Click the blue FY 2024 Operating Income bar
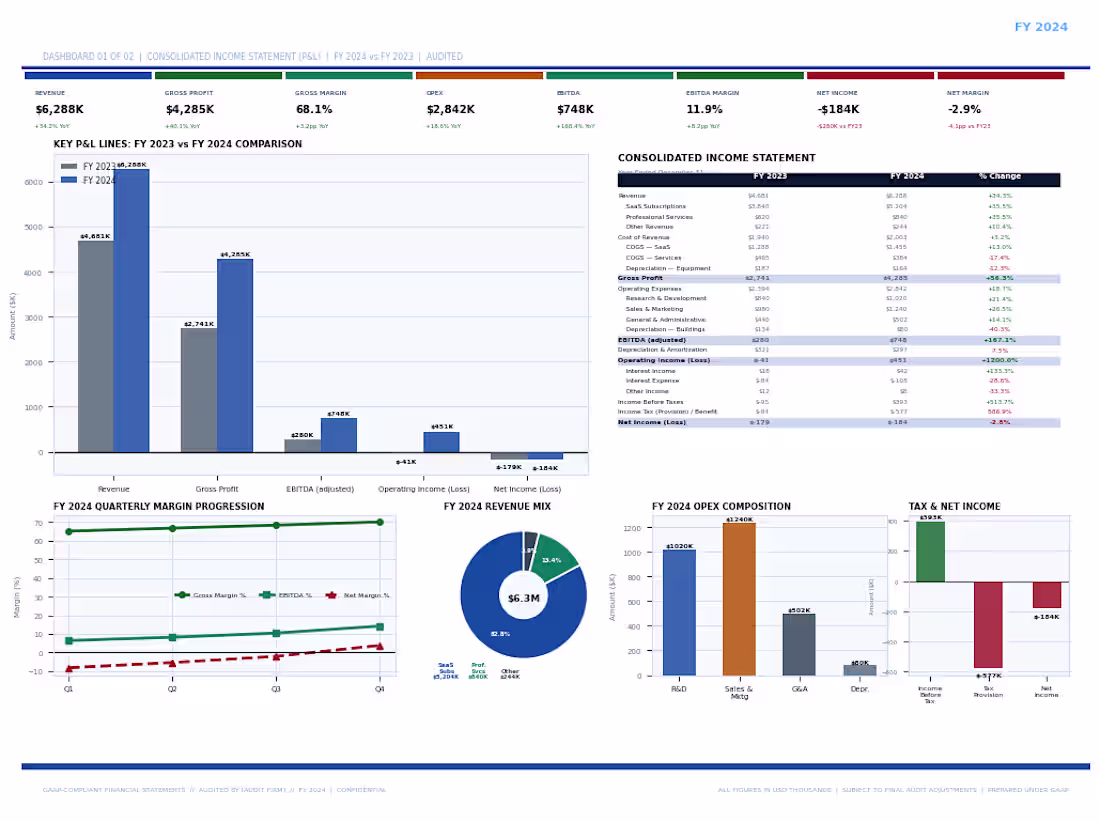This screenshot has height=822, width=1100. (x=442, y=442)
